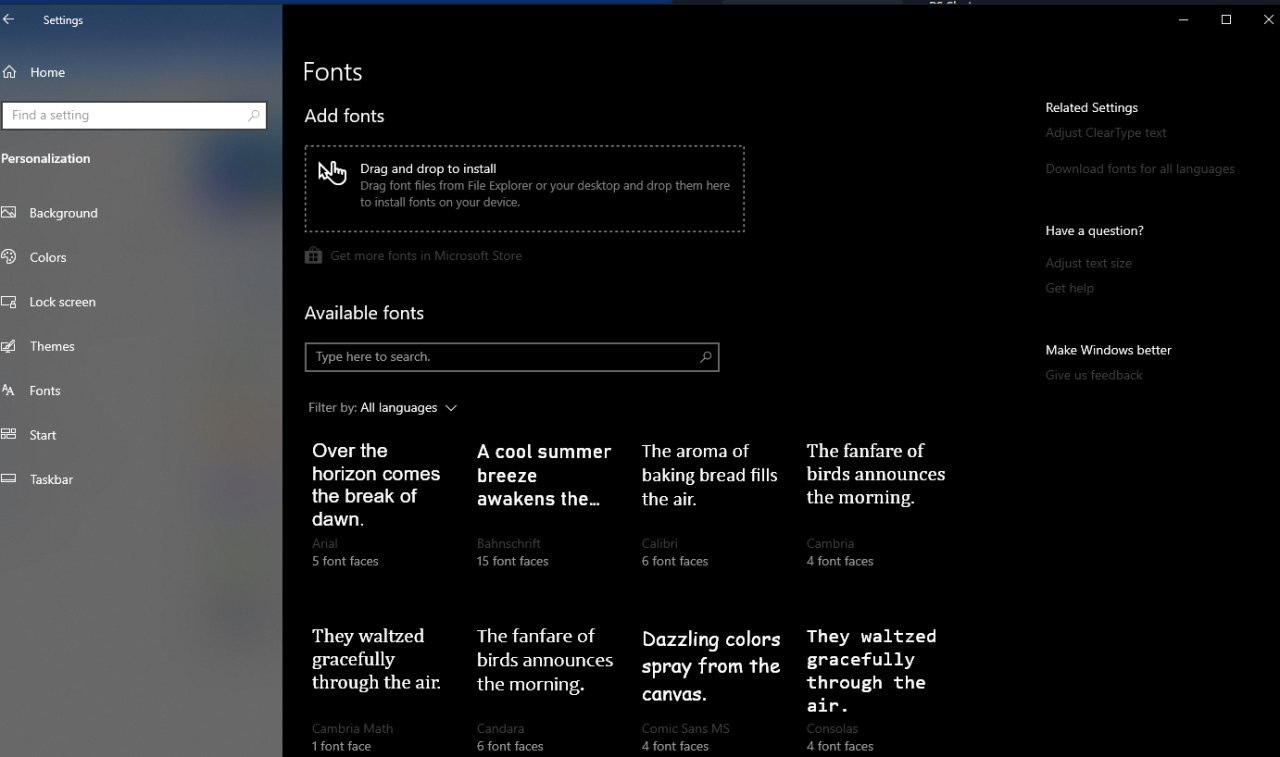Screen dimensions: 1280x757
Task: Click the Background picture icon in sidebar
Action: [x=9, y=213]
